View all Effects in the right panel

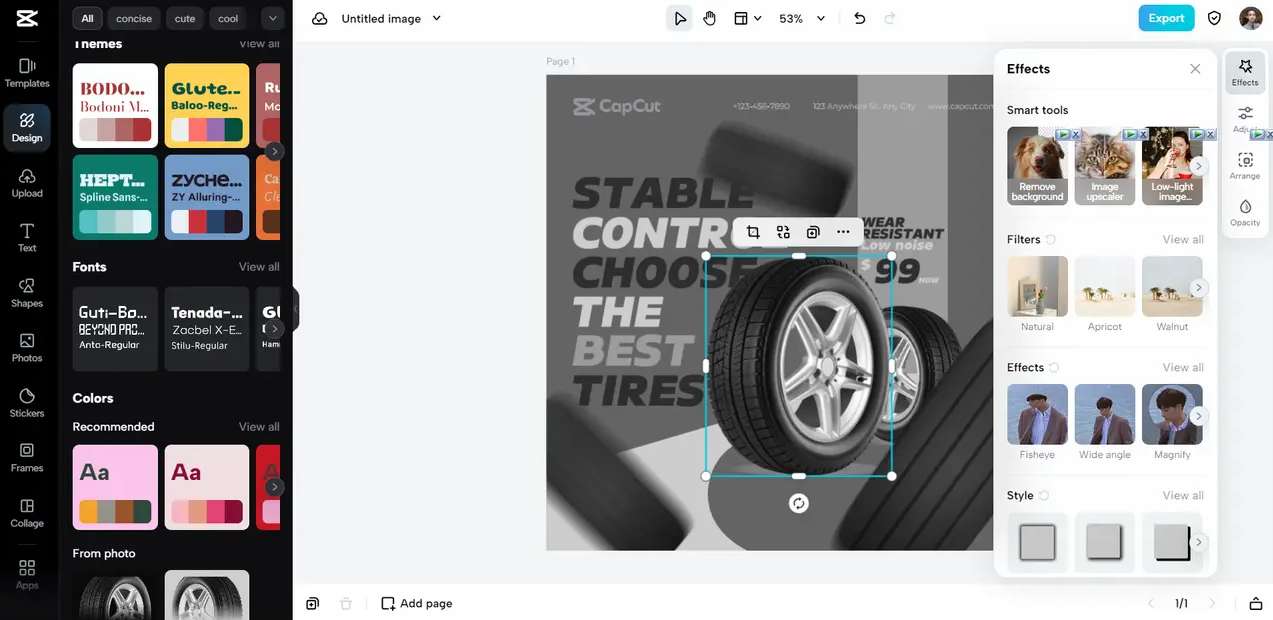(x=1183, y=368)
